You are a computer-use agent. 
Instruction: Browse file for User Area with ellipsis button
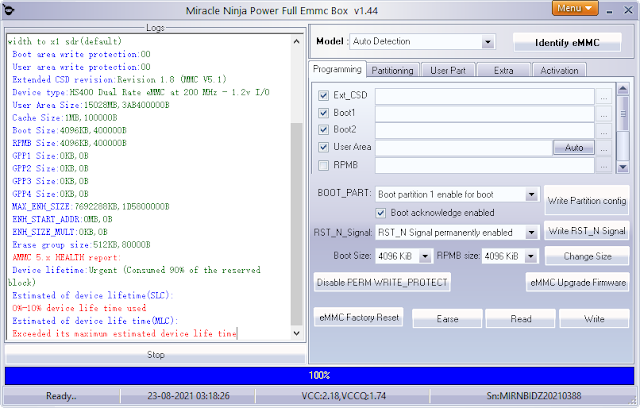[604, 148]
